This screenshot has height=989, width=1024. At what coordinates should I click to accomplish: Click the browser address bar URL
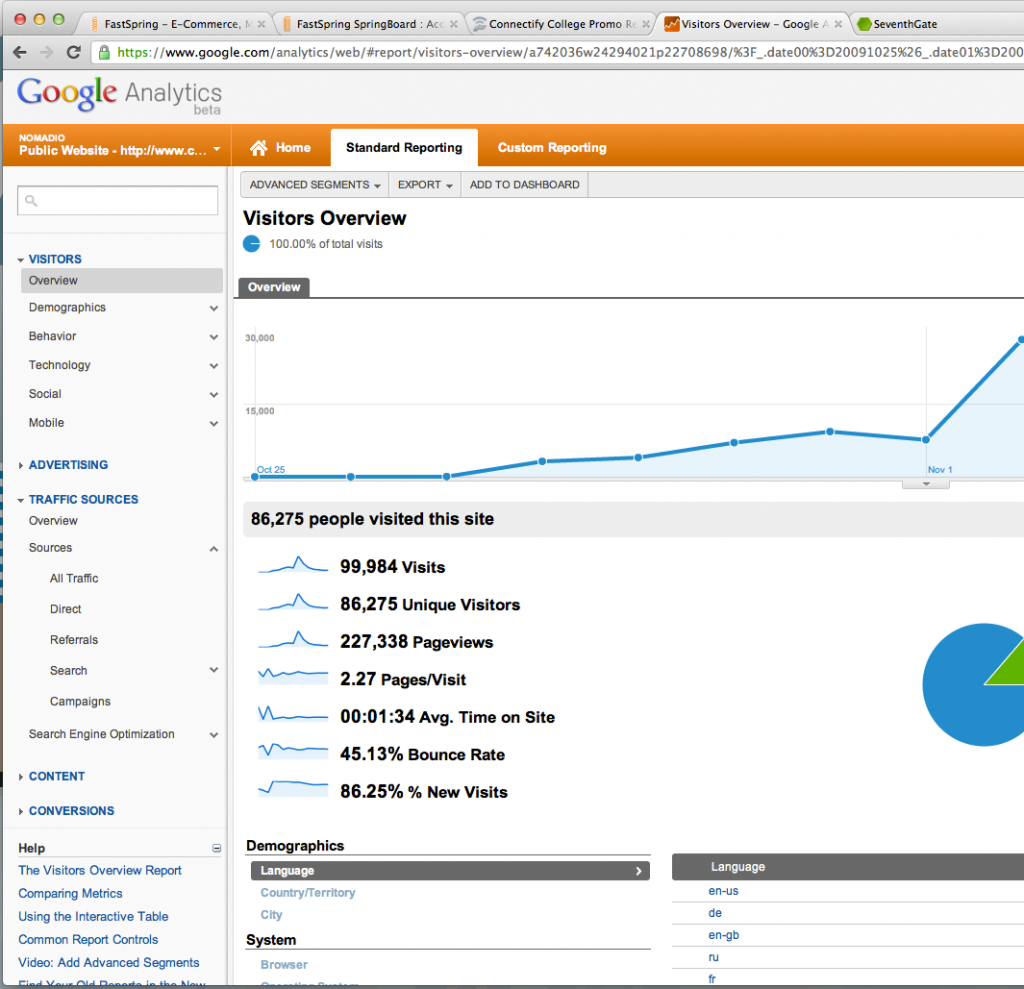569,52
